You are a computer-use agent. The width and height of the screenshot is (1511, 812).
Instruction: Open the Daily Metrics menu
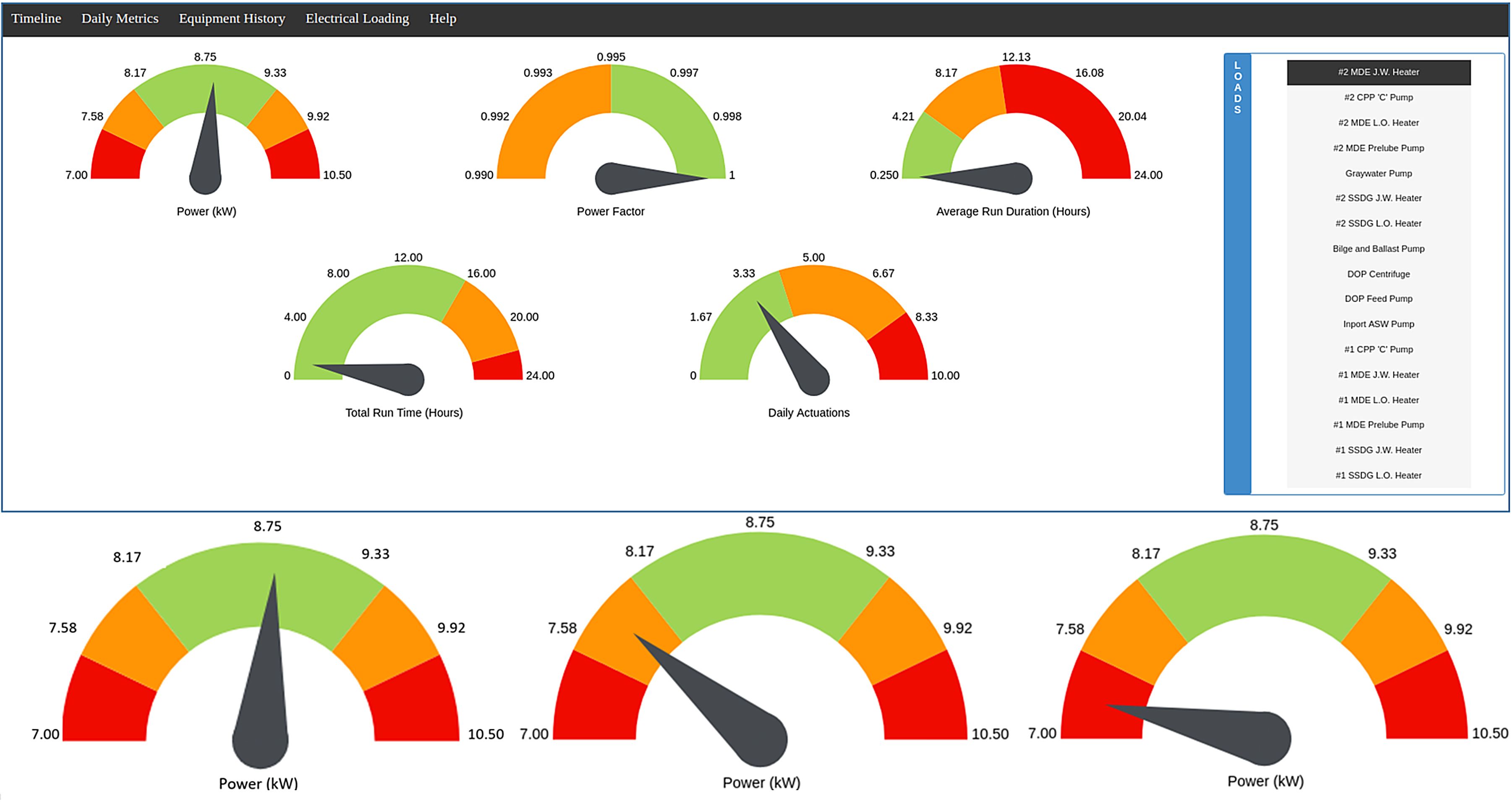(120, 18)
